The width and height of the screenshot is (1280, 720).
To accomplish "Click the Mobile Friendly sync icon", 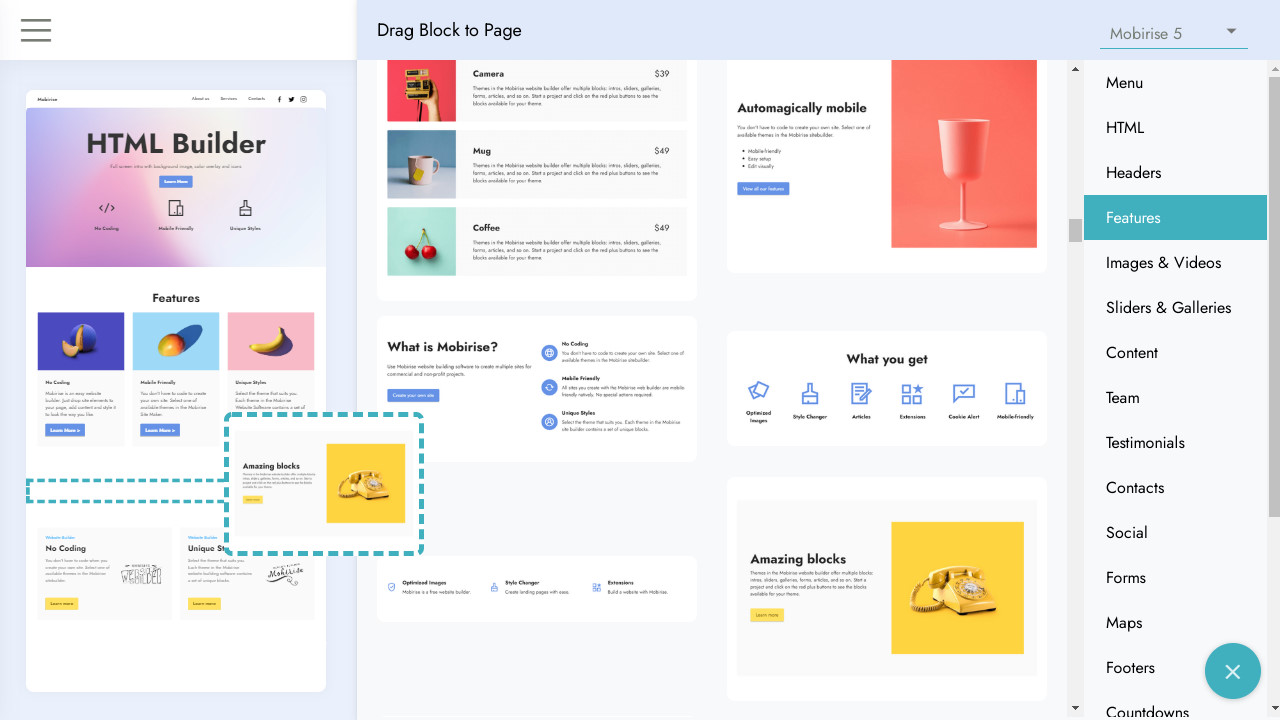I will click(549, 387).
